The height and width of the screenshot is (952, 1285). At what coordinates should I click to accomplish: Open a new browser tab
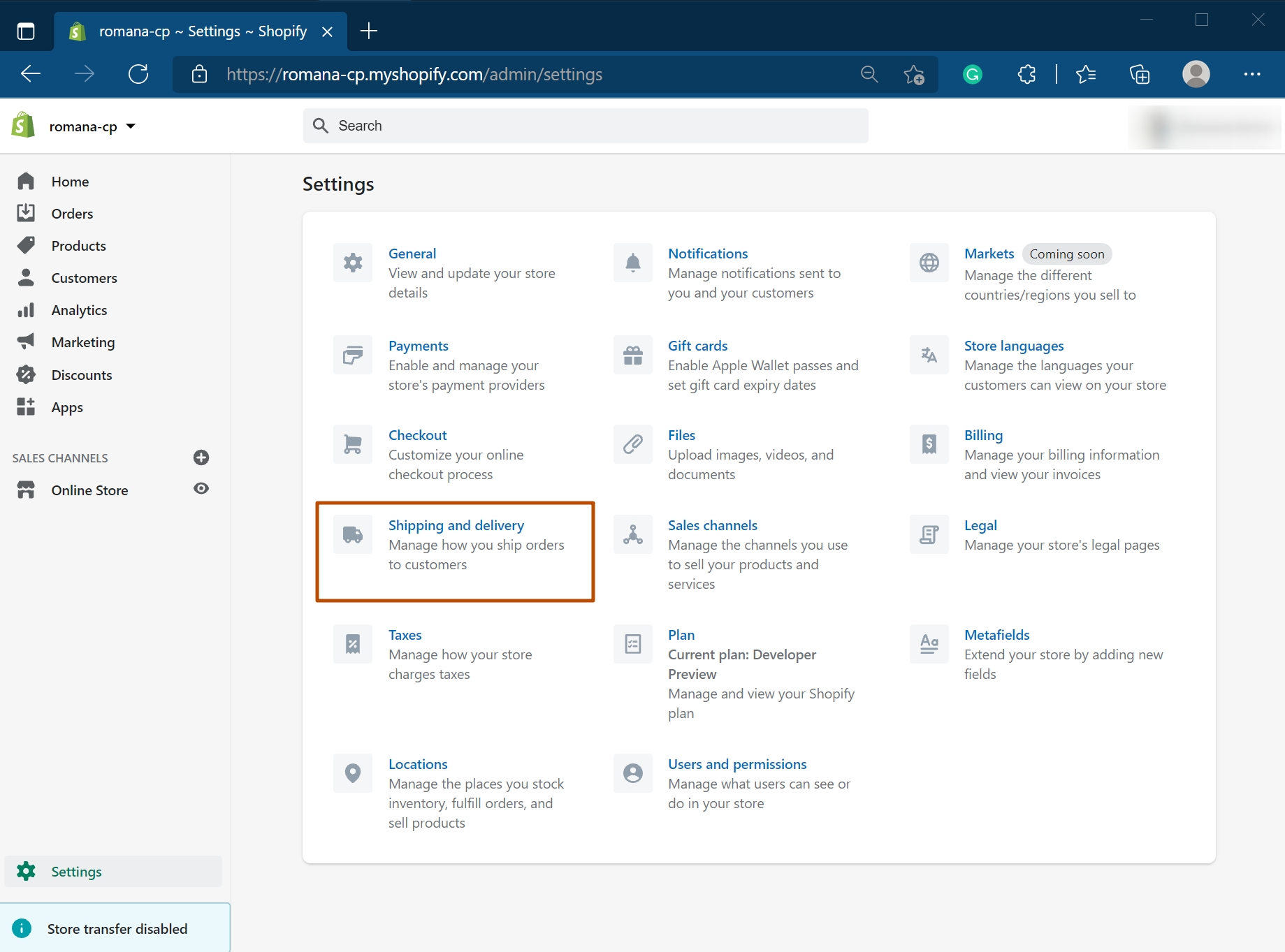click(x=369, y=31)
